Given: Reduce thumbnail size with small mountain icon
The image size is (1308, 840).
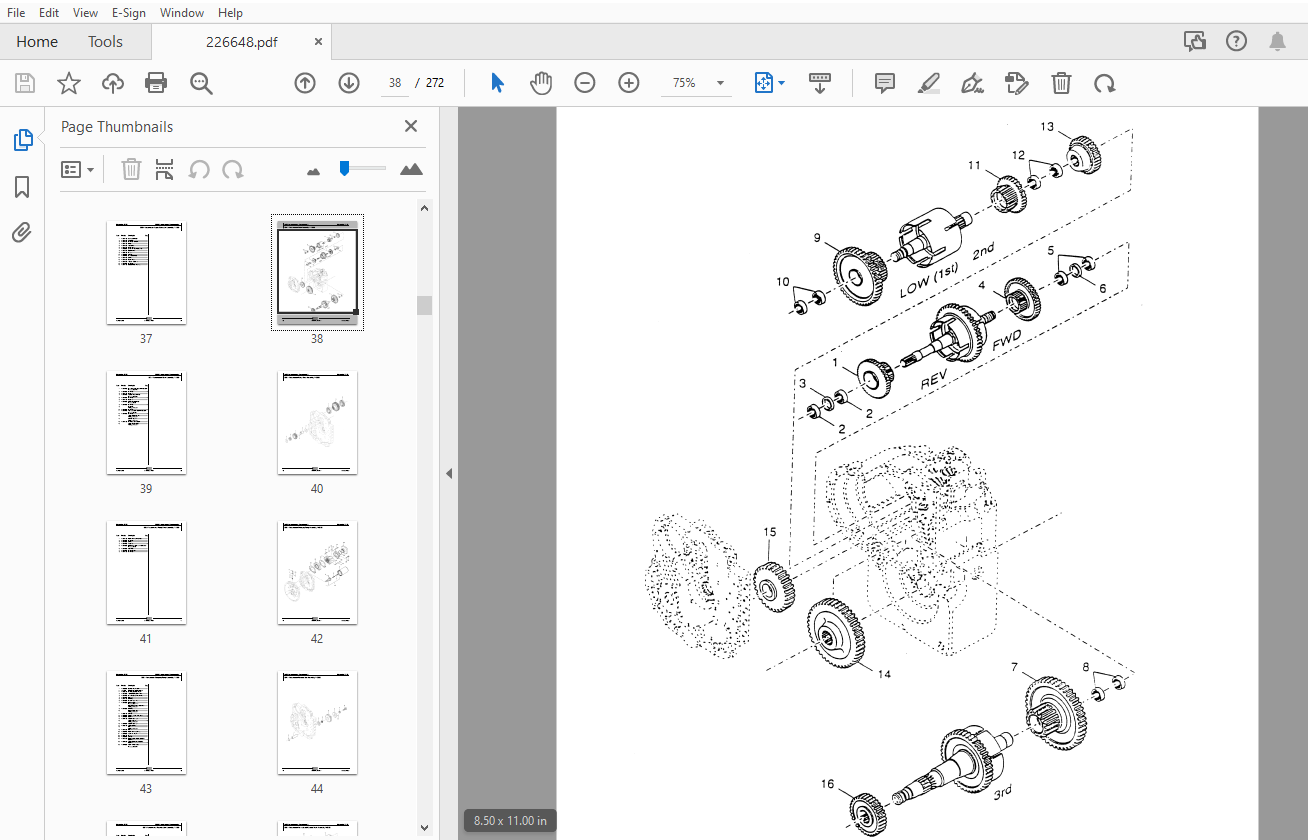Looking at the screenshot, I should (313, 171).
